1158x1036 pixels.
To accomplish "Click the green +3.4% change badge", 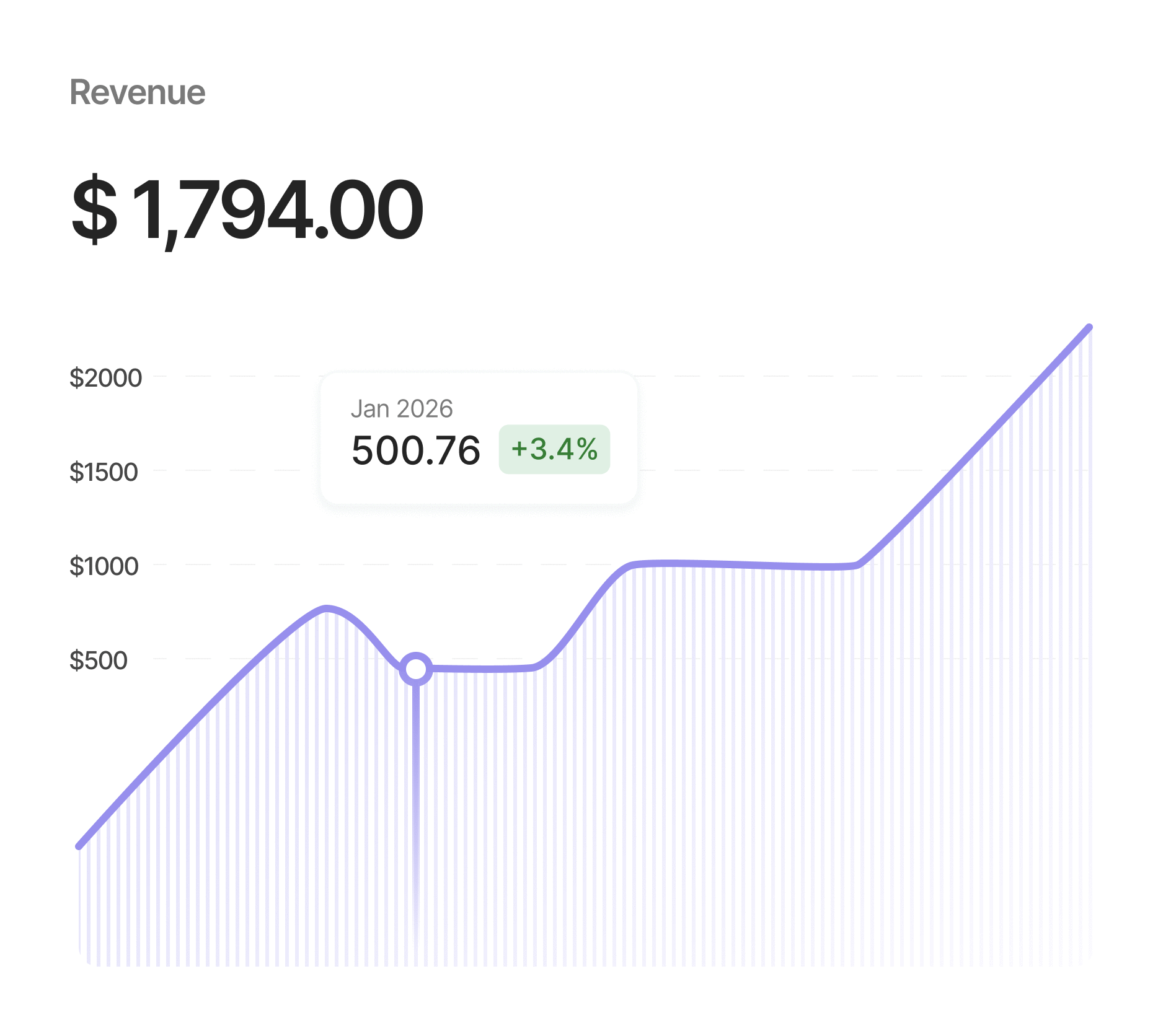I will click(554, 449).
